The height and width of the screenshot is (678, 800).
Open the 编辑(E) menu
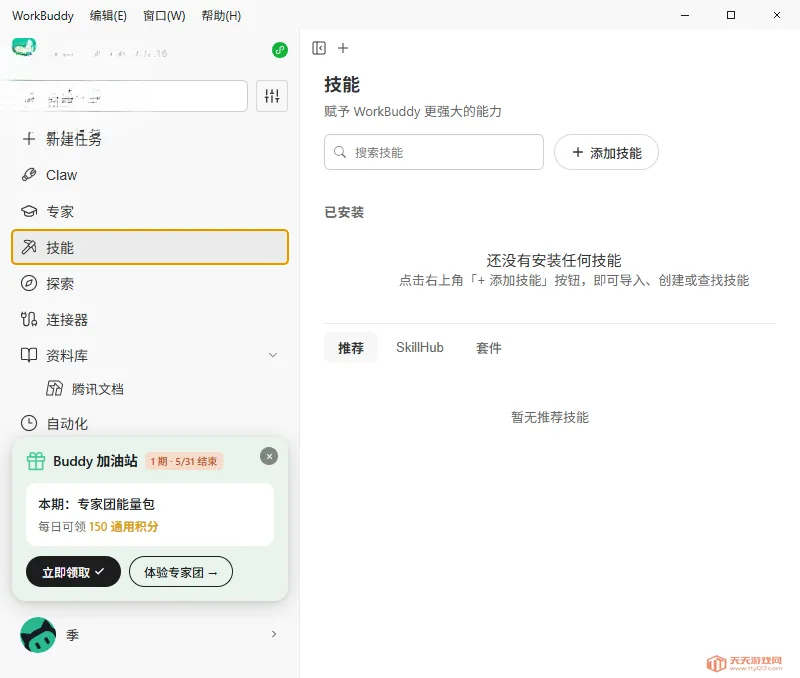108,16
